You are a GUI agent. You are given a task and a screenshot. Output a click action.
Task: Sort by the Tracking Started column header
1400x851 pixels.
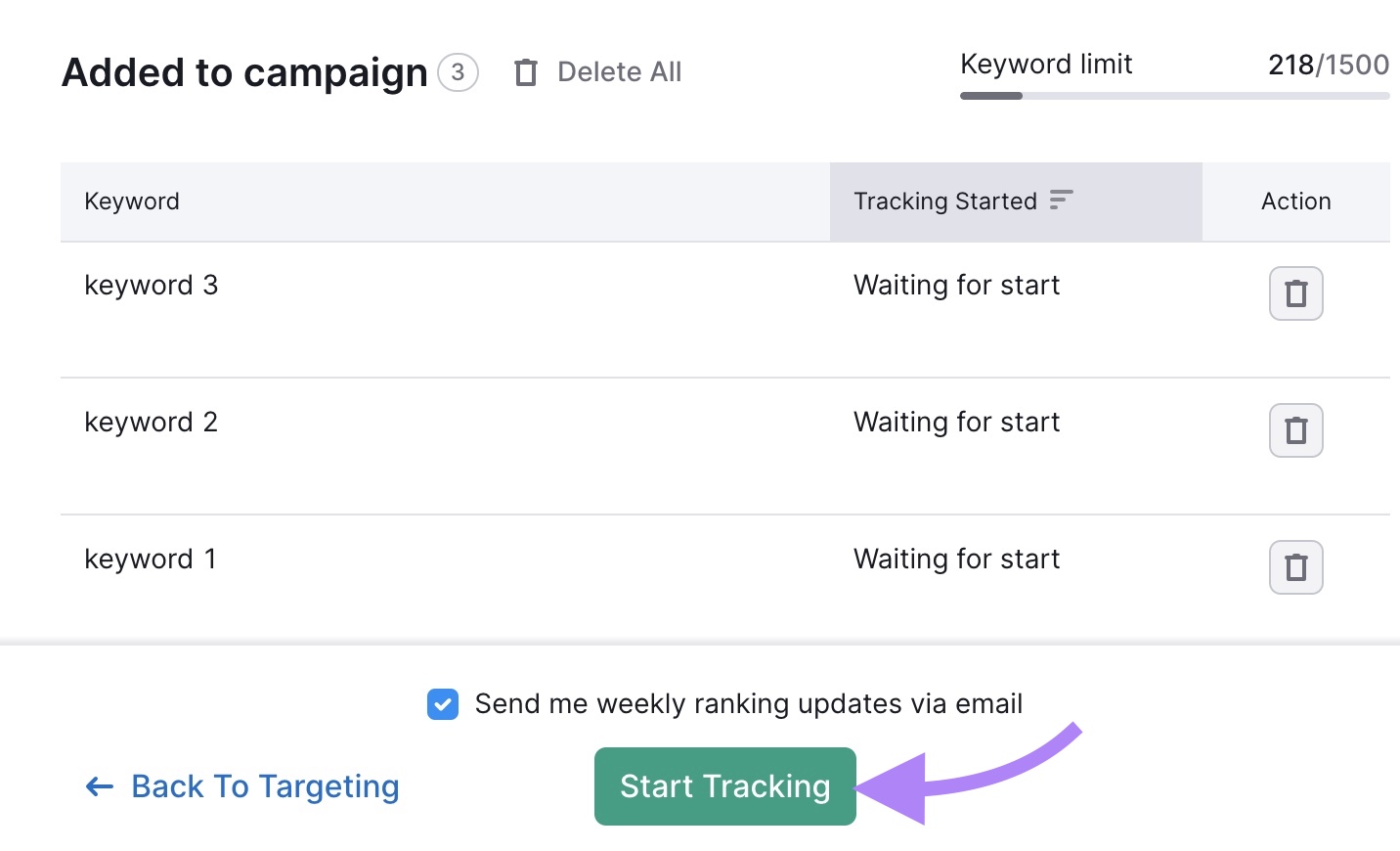944,201
